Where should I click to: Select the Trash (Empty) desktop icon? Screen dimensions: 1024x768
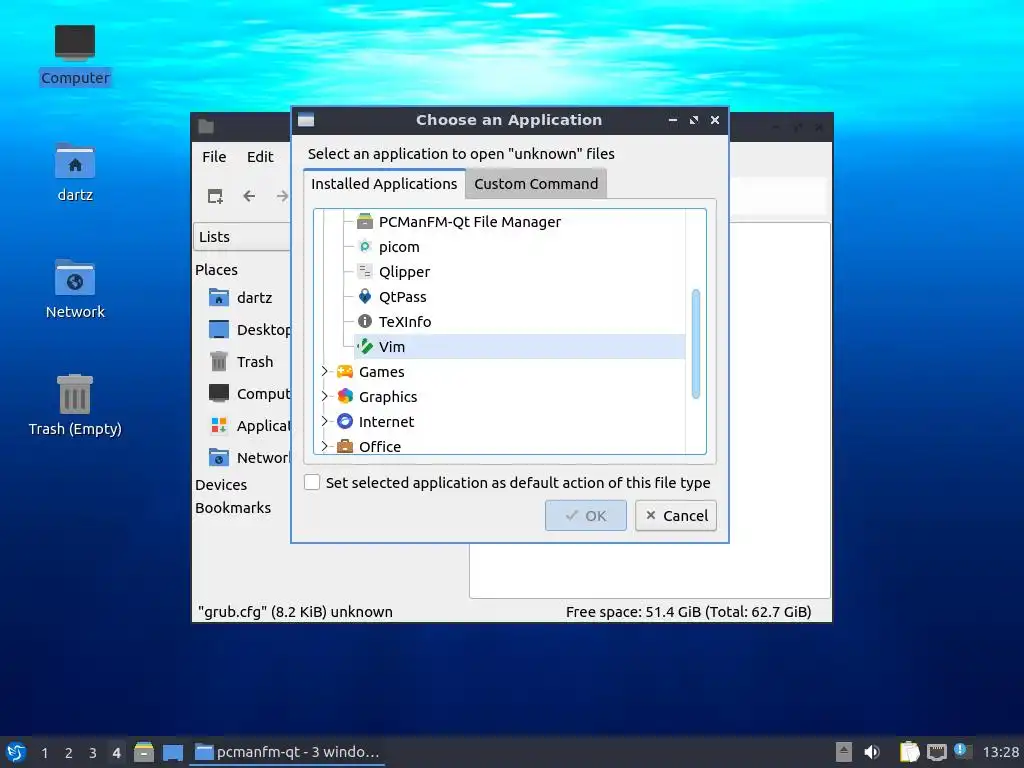[x=75, y=405]
